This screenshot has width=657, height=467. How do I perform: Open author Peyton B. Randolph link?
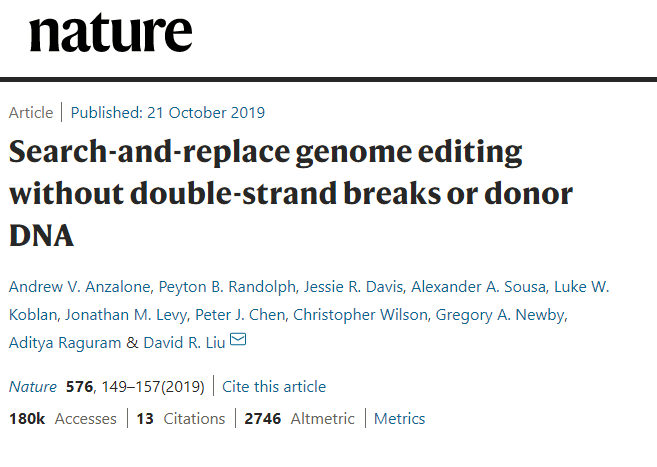(x=227, y=287)
